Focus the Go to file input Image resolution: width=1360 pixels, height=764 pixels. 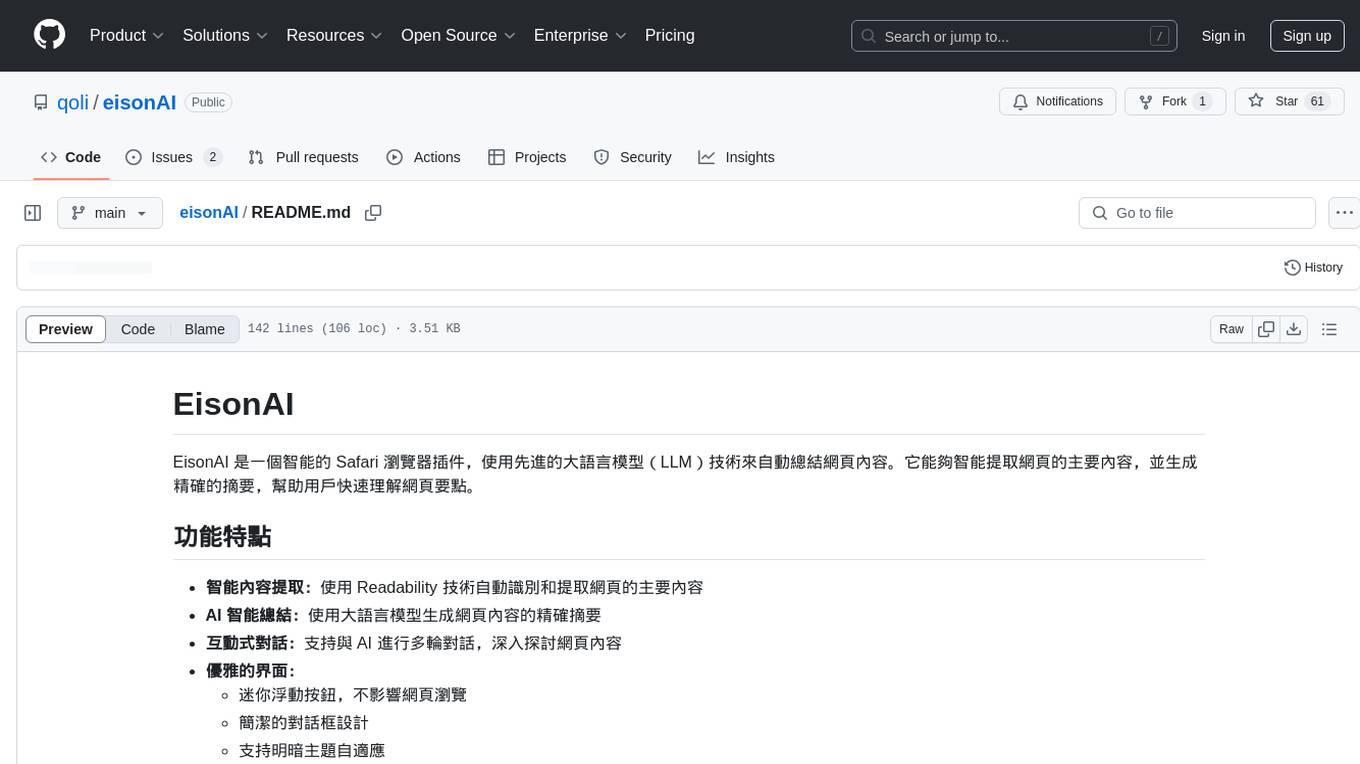(1197, 213)
